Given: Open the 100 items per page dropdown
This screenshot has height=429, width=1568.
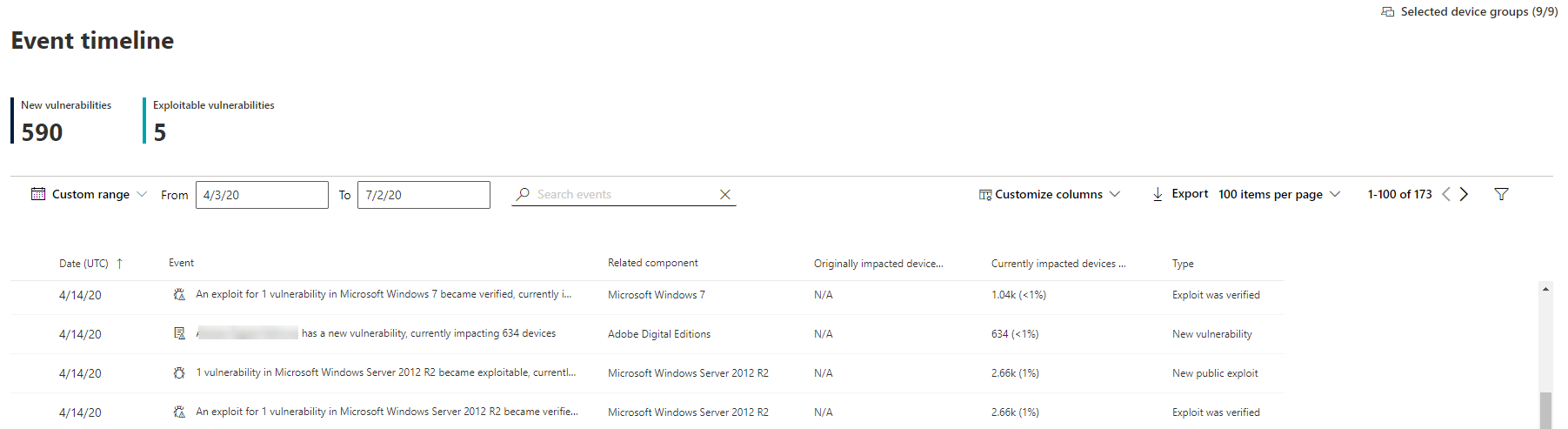Looking at the screenshot, I should click(x=1335, y=194).
